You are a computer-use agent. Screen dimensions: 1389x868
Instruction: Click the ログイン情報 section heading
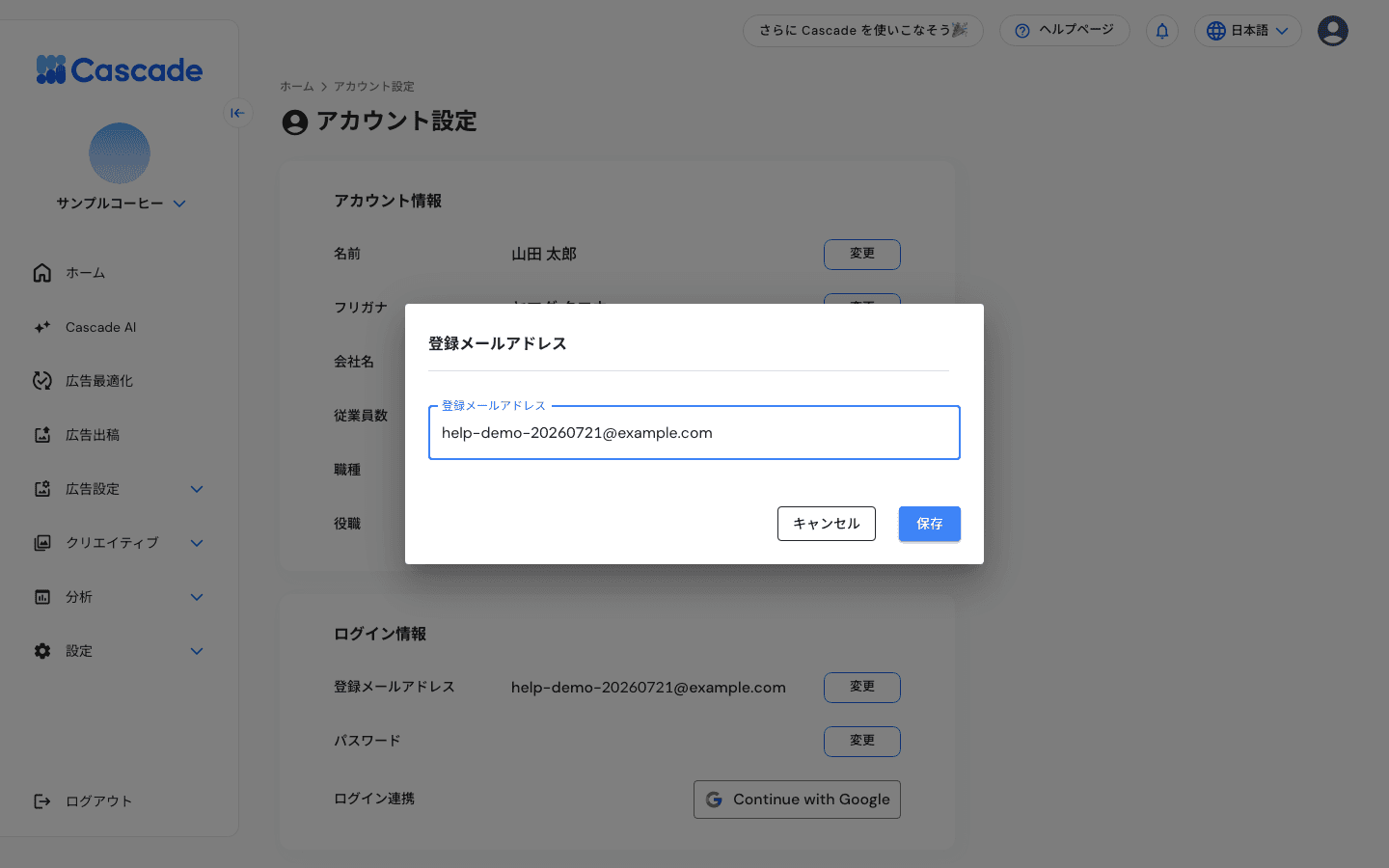pos(380,634)
